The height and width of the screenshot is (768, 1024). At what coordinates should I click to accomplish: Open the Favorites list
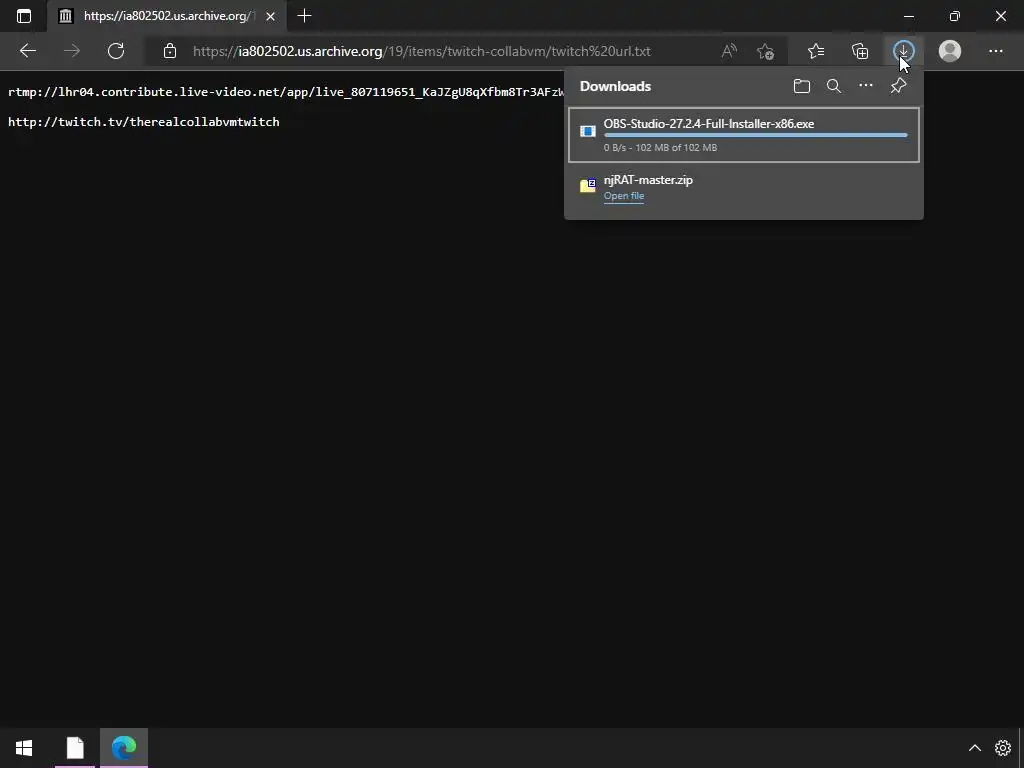(x=816, y=51)
